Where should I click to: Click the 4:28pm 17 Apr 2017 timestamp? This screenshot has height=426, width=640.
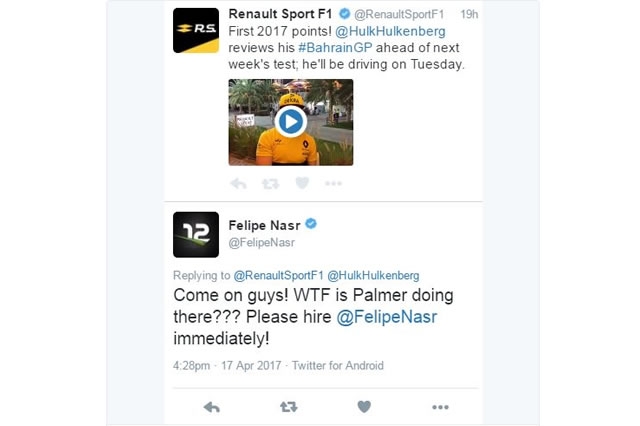pos(227,365)
